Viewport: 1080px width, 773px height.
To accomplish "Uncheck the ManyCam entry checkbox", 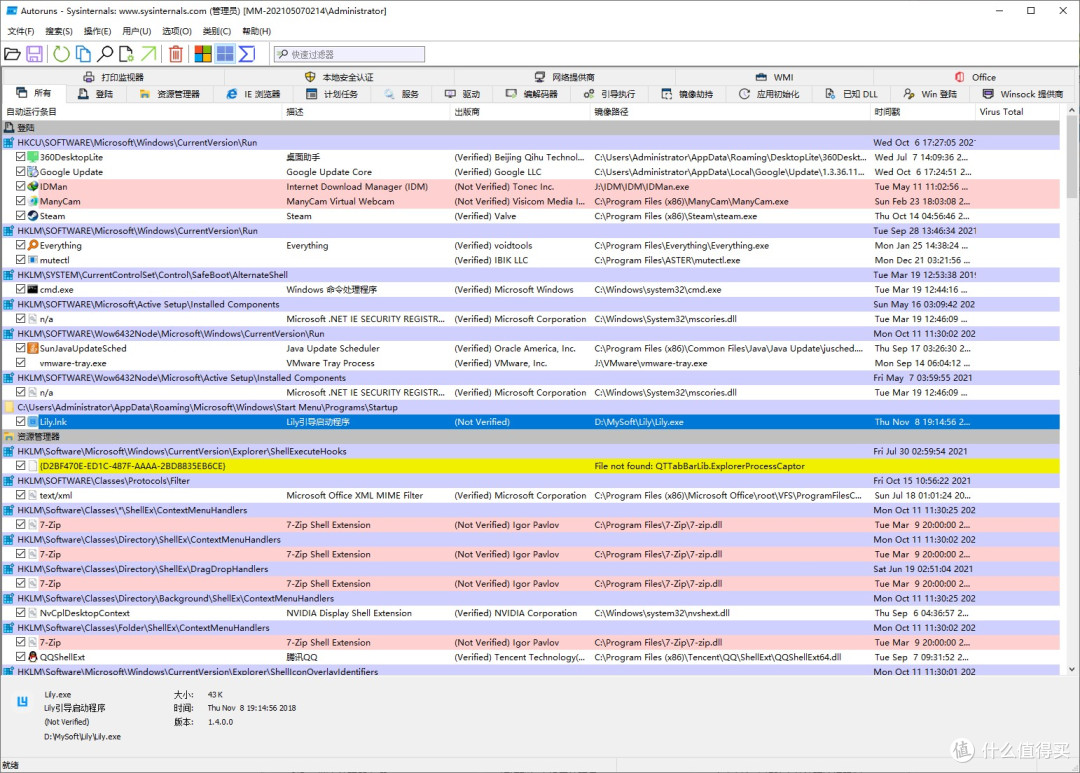I will point(21,201).
